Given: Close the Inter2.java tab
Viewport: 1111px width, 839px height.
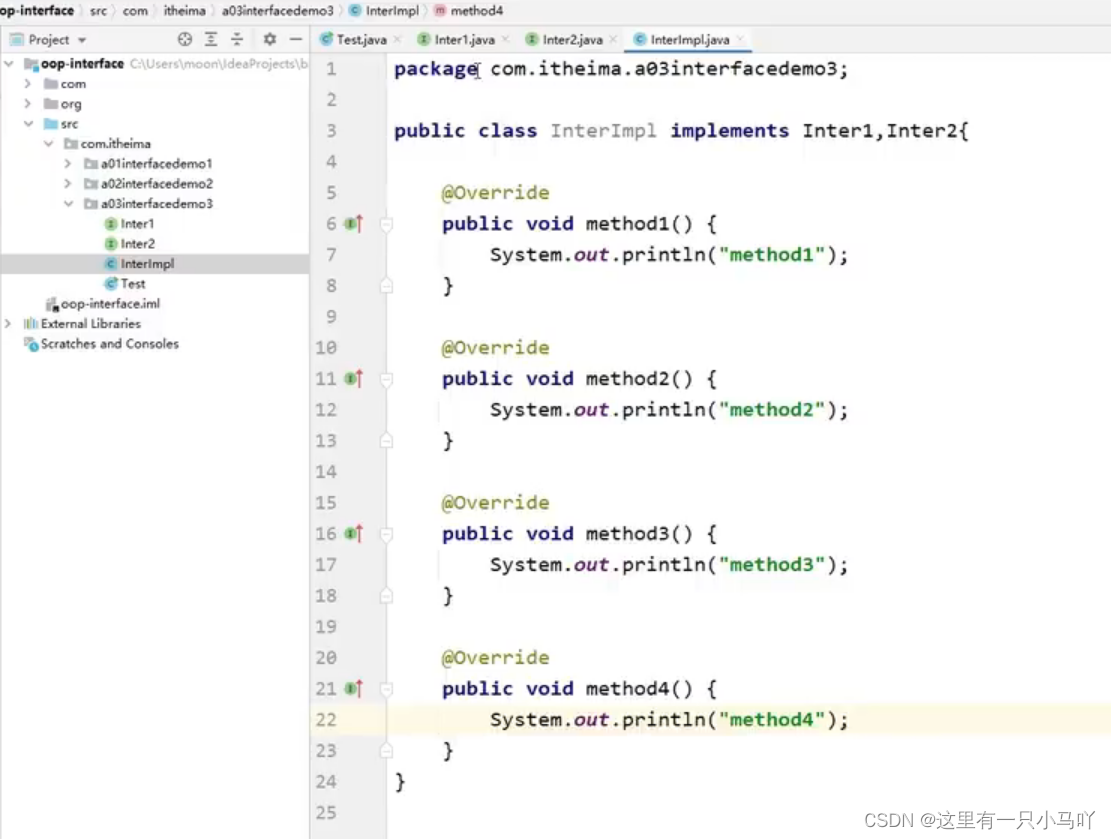Looking at the screenshot, I should tap(613, 40).
